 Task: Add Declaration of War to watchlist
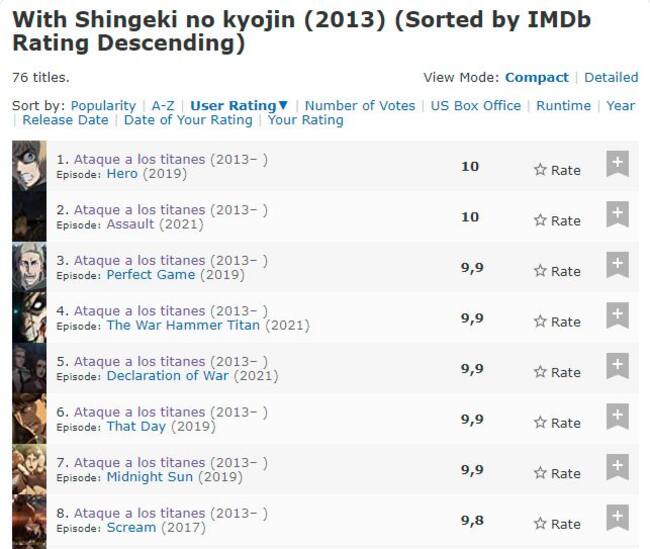[x=617, y=366]
